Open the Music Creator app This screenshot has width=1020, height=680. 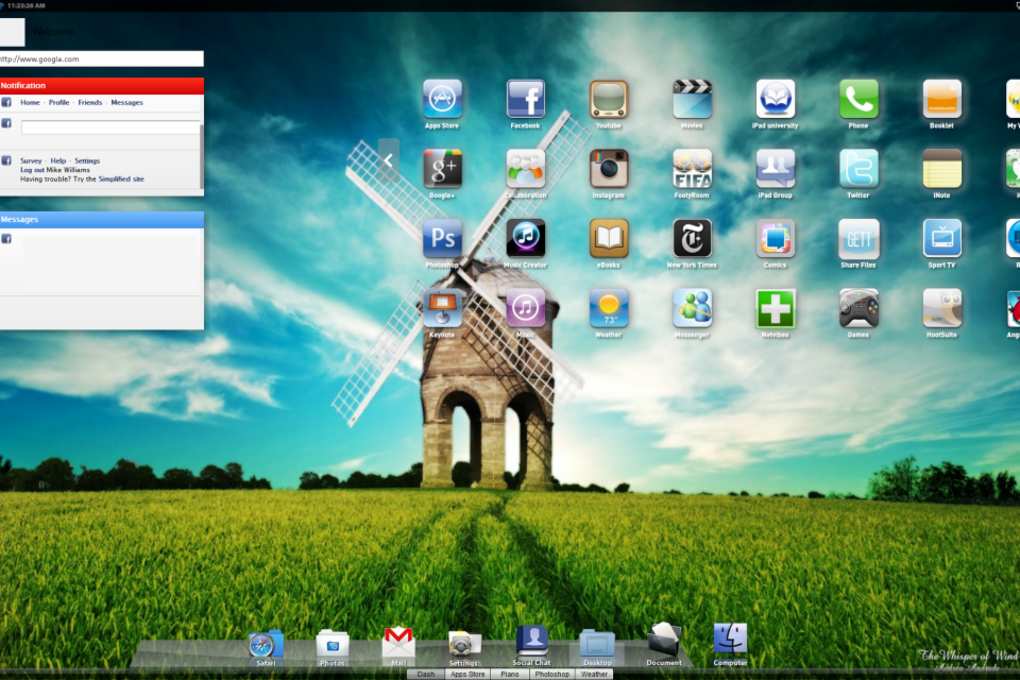[x=526, y=238]
